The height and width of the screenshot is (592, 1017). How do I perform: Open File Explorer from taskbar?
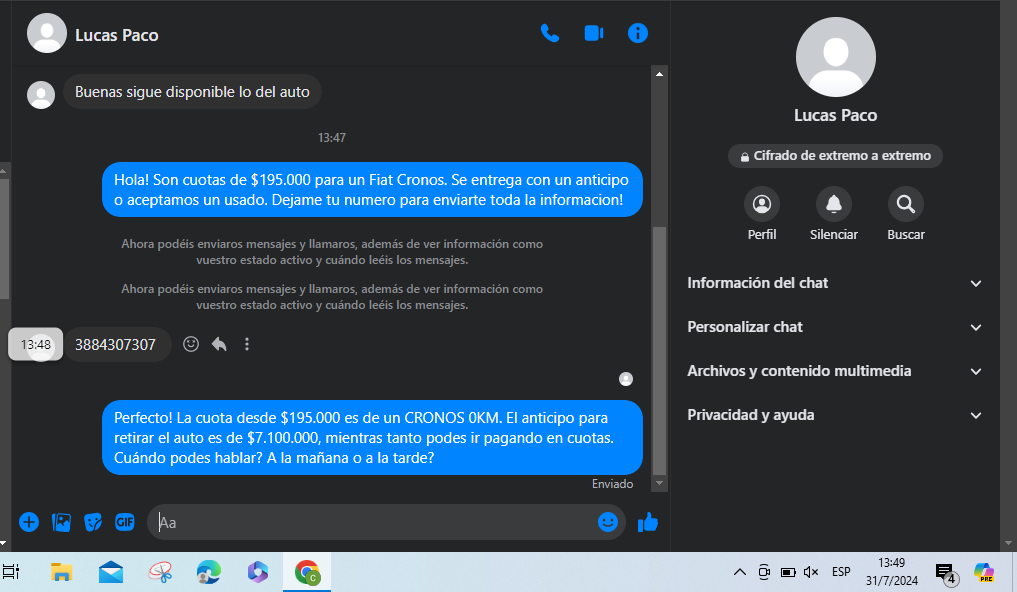[61, 572]
